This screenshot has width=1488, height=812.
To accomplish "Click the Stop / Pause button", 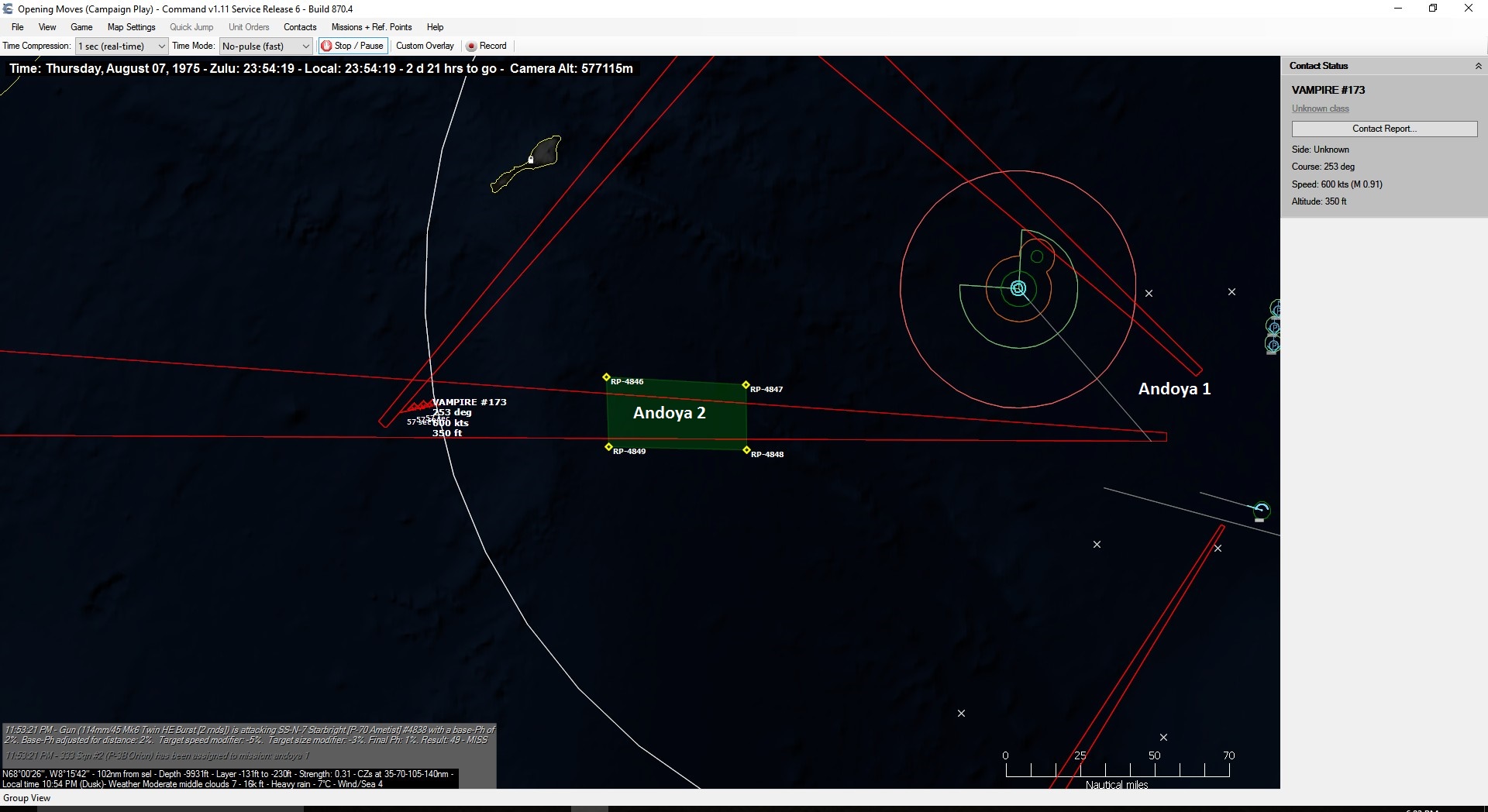I will [x=353, y=46].
